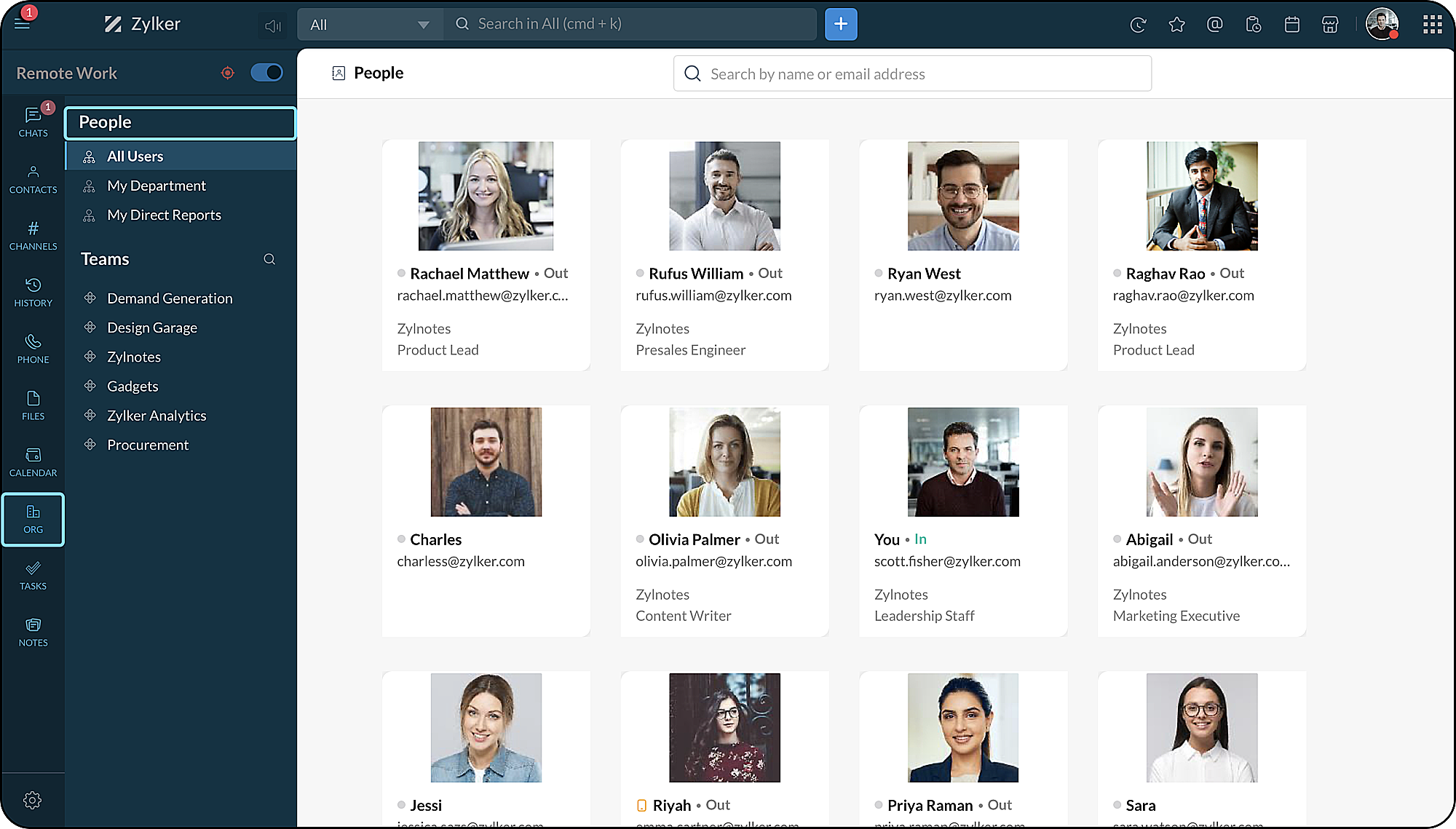
Task: Click the starred messages icon
Action: tap(1176, 25)
